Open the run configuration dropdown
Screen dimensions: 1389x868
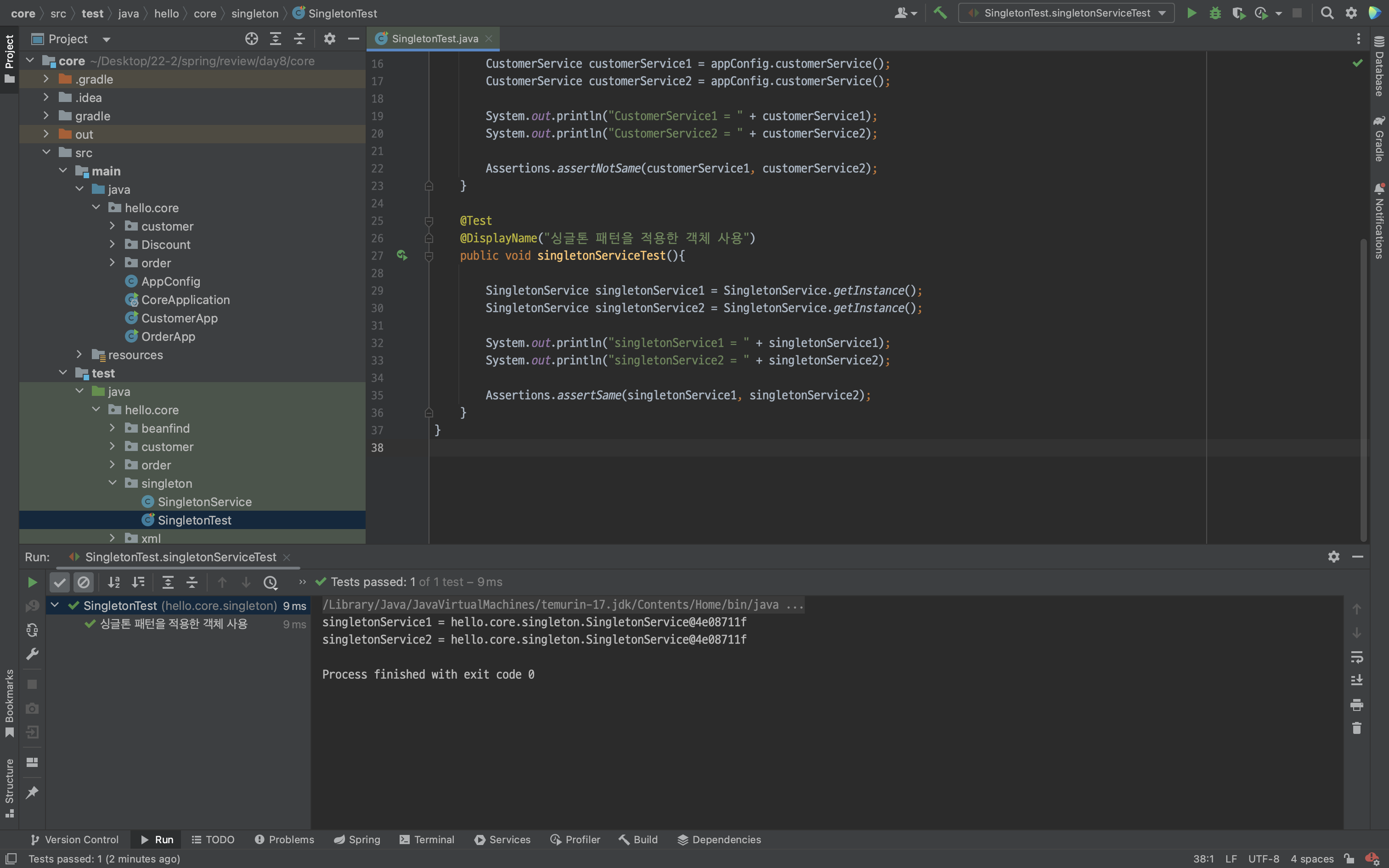tap(1067, 13)
